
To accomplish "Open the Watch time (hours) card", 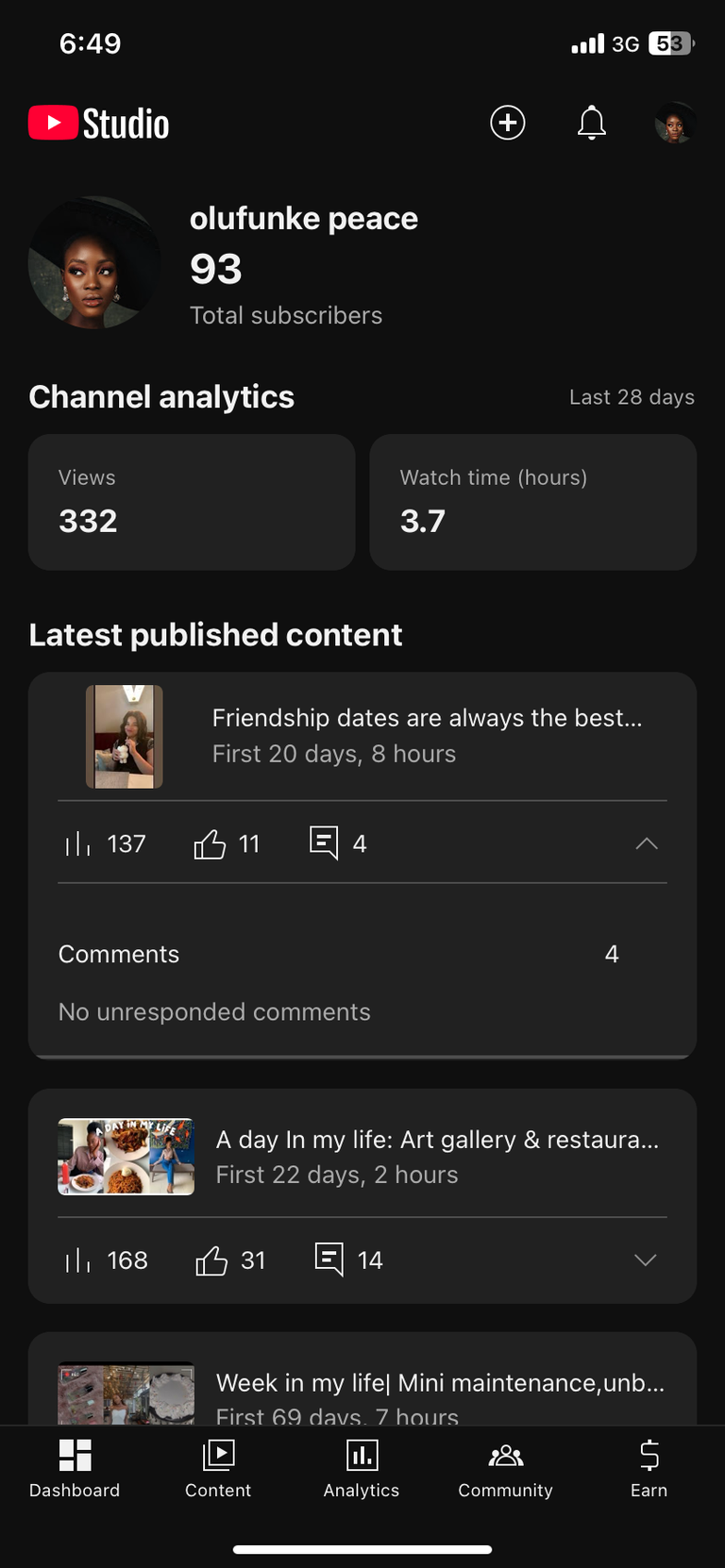I will point(533,502).
